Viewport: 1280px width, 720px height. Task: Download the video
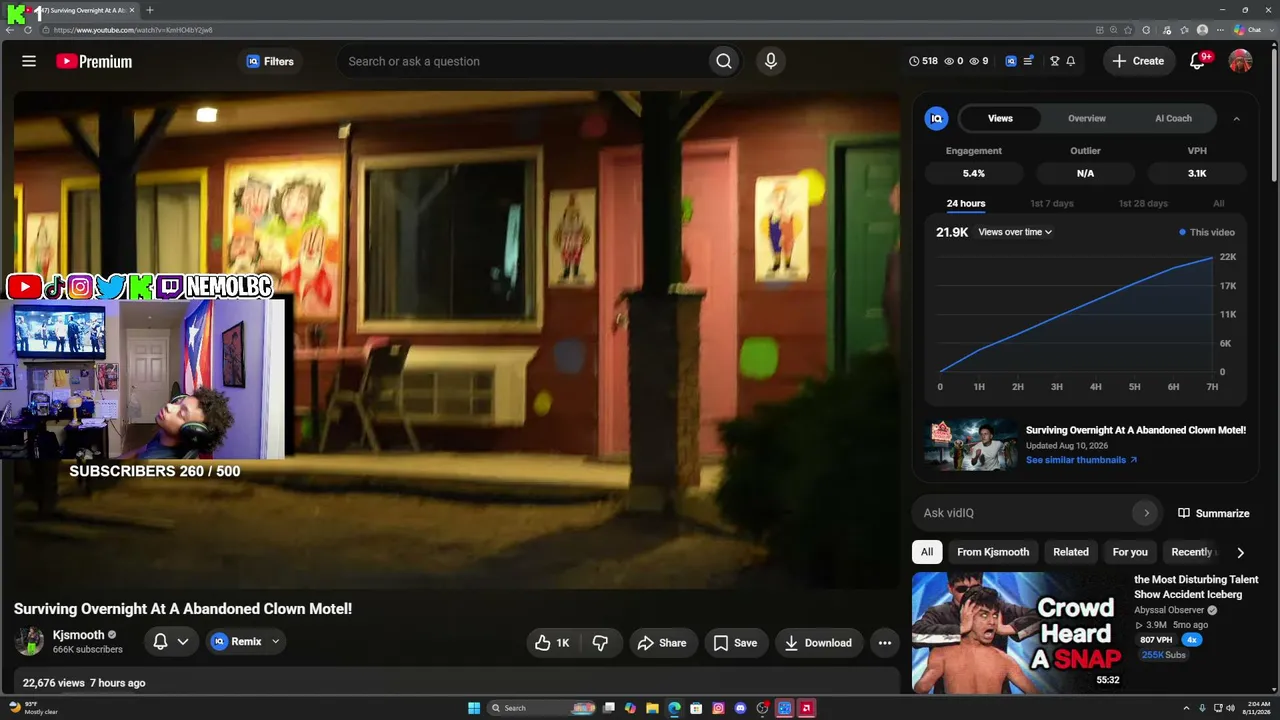818,643
